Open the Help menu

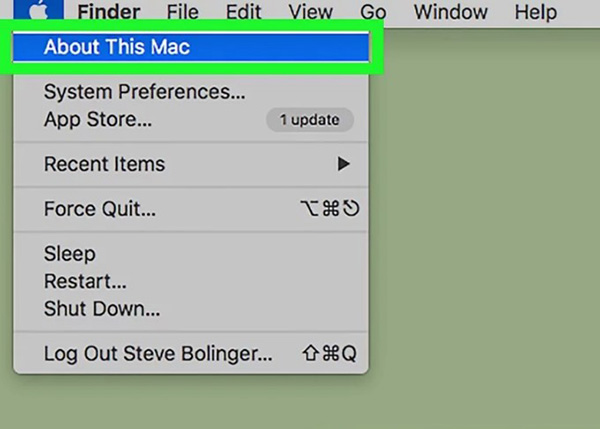(x=535, y=13)
